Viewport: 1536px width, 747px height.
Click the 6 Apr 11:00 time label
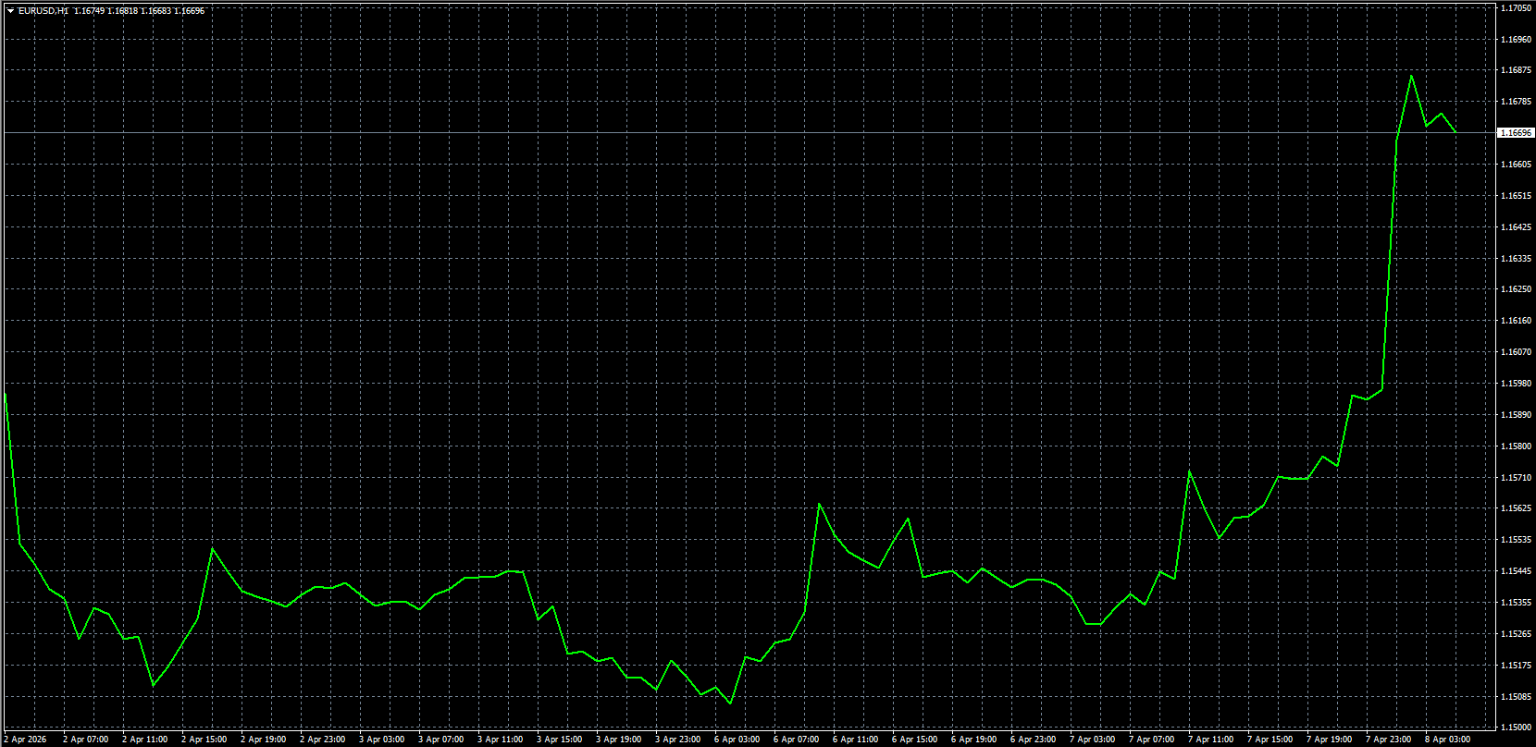click(x=856, y=740)
